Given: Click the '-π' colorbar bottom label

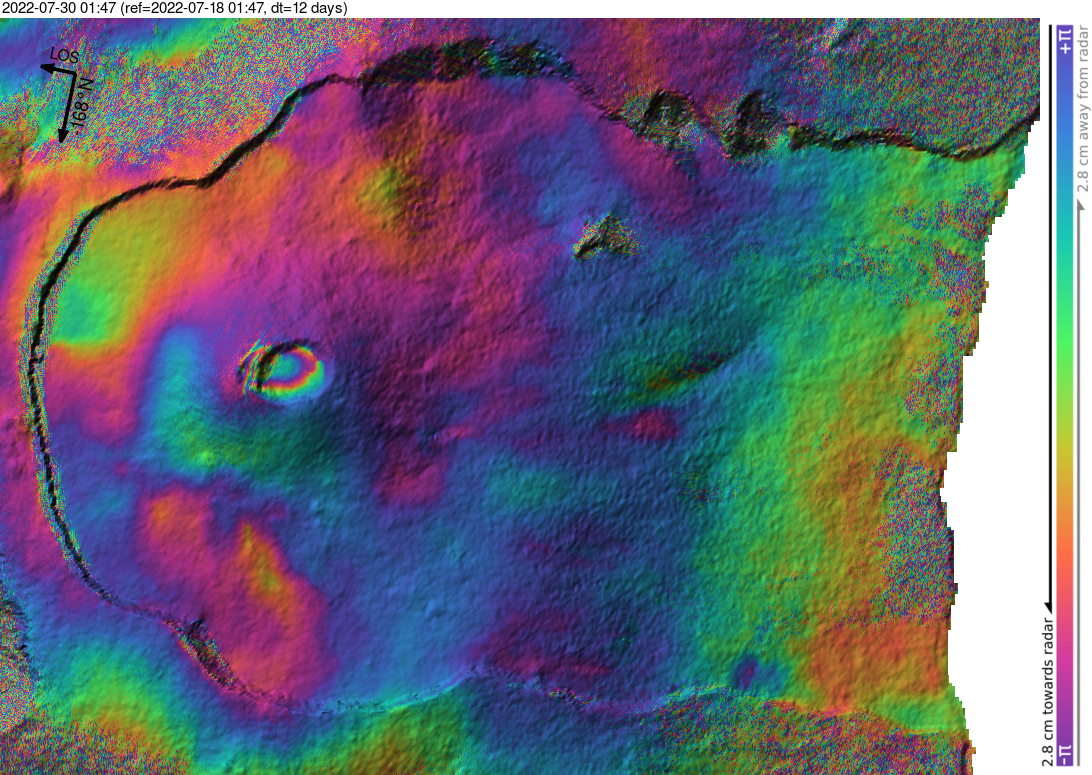Looking at the screenshot, I should point(1065,754).
